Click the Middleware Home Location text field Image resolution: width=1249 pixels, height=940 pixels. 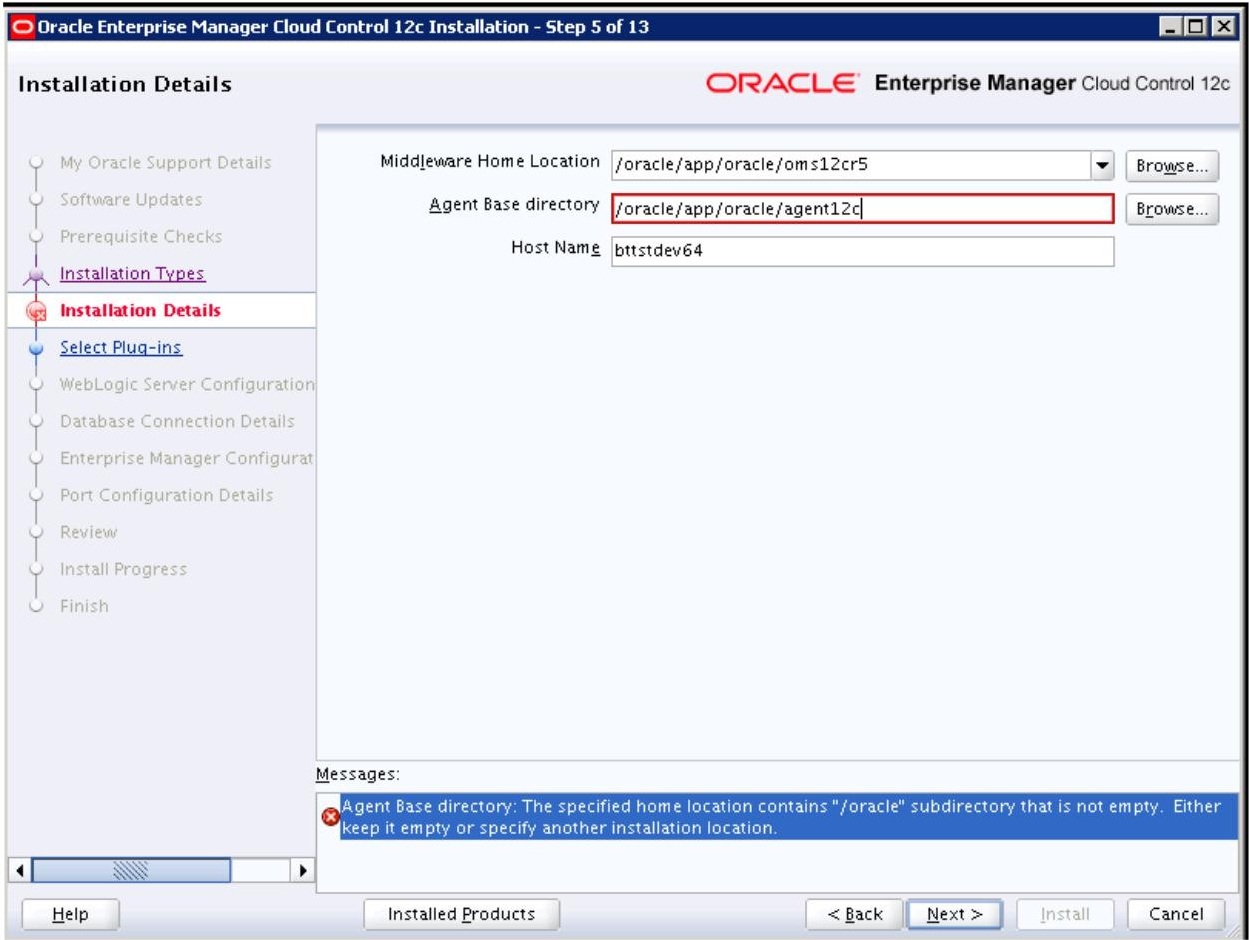[x=851, y=166]
